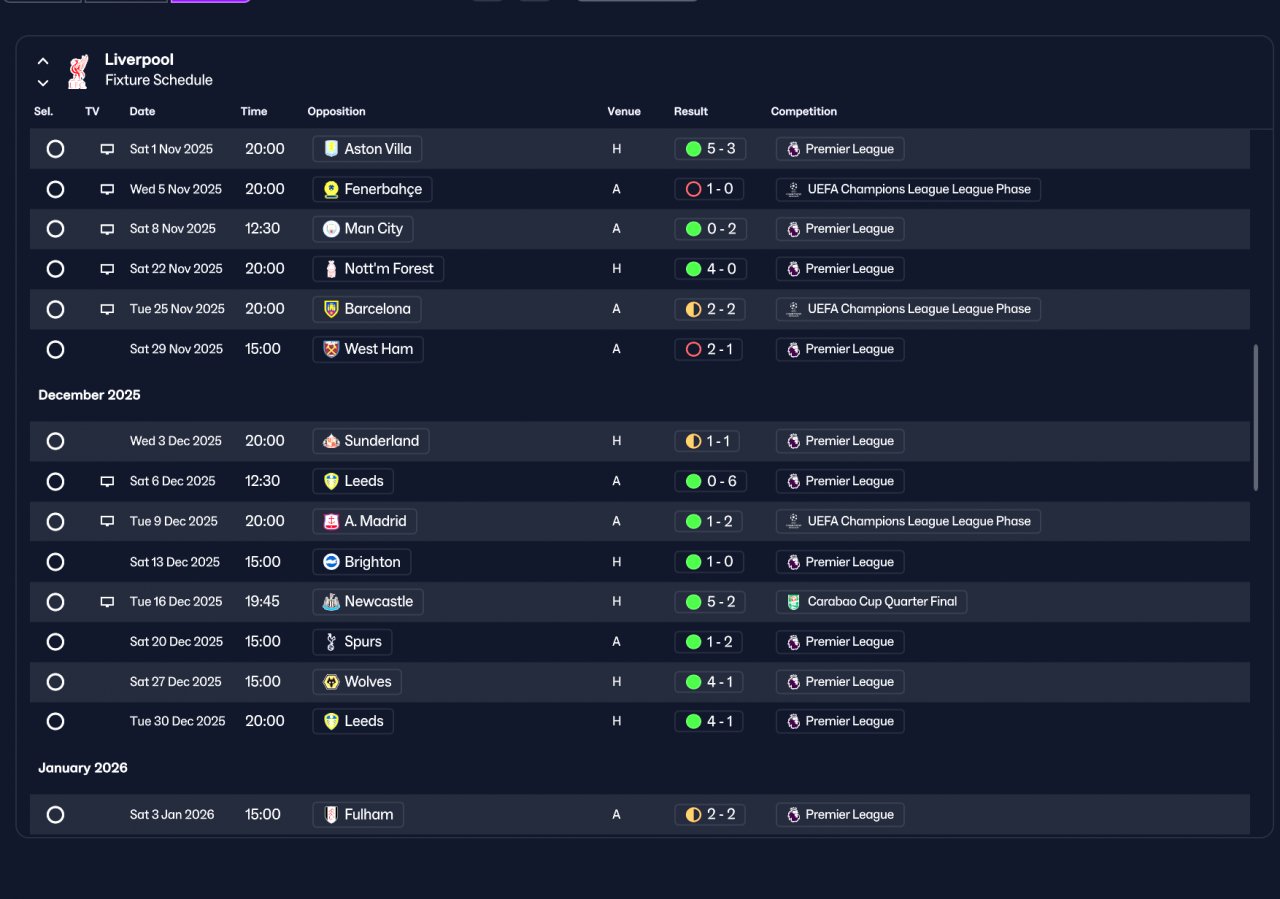1280x899 pixels.
Task: Click the vertical scrollbar of fixture list
Action: point(1255,417)
